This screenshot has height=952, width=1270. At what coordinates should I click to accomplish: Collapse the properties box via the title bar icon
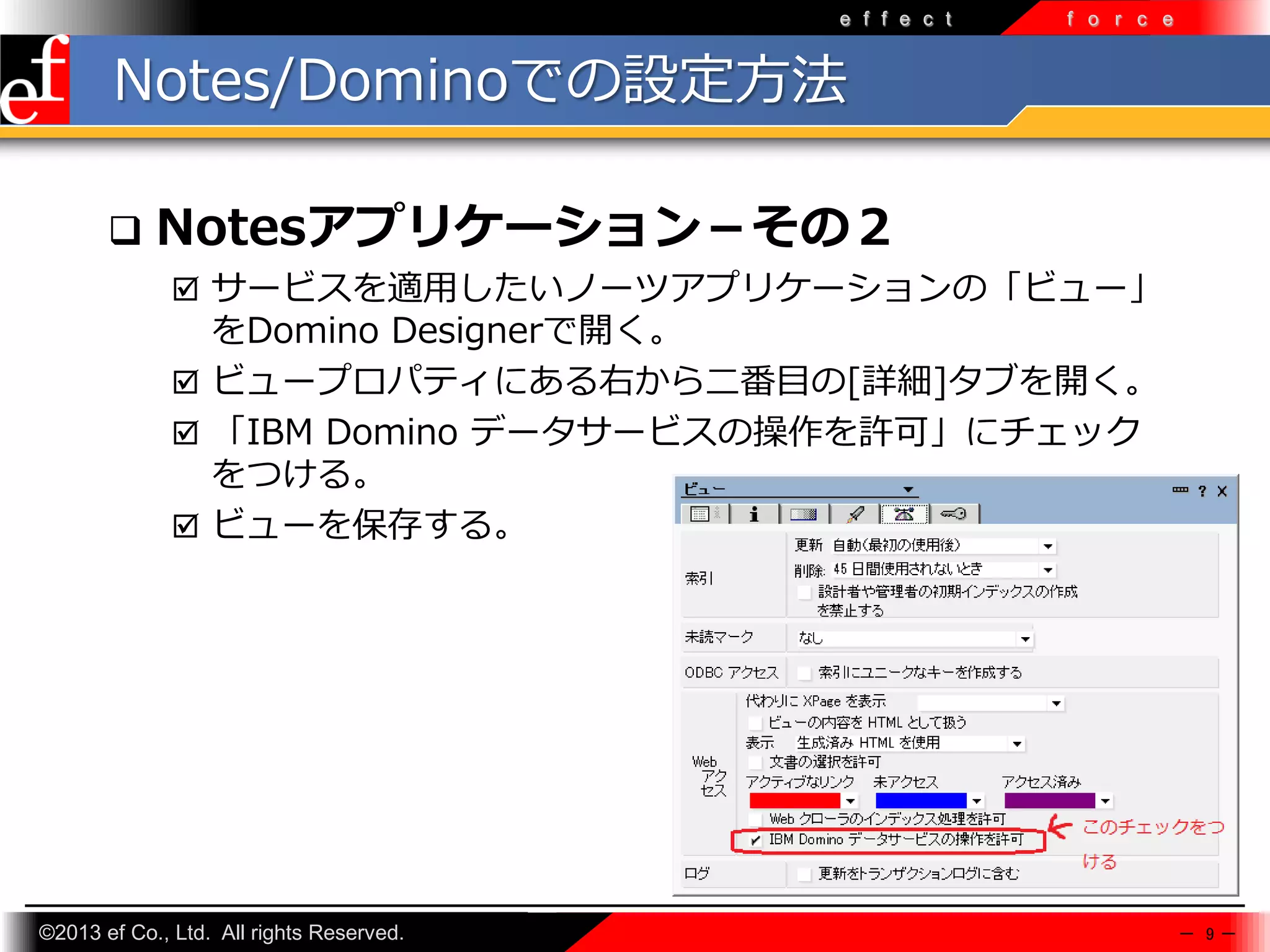(1180, 490)
